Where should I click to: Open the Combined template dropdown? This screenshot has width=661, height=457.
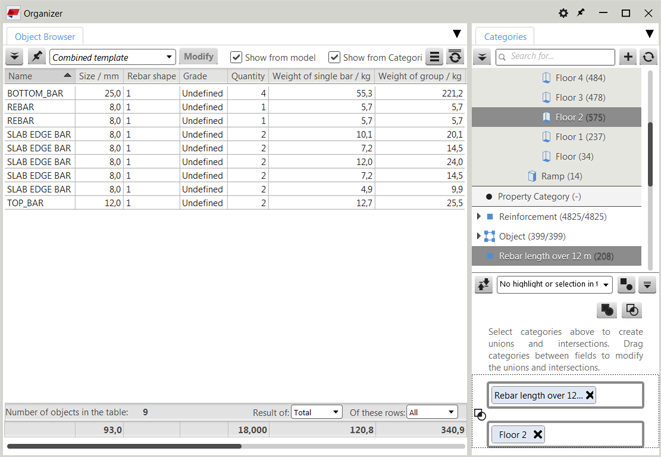pyautogui.click(x=112, y=57)
